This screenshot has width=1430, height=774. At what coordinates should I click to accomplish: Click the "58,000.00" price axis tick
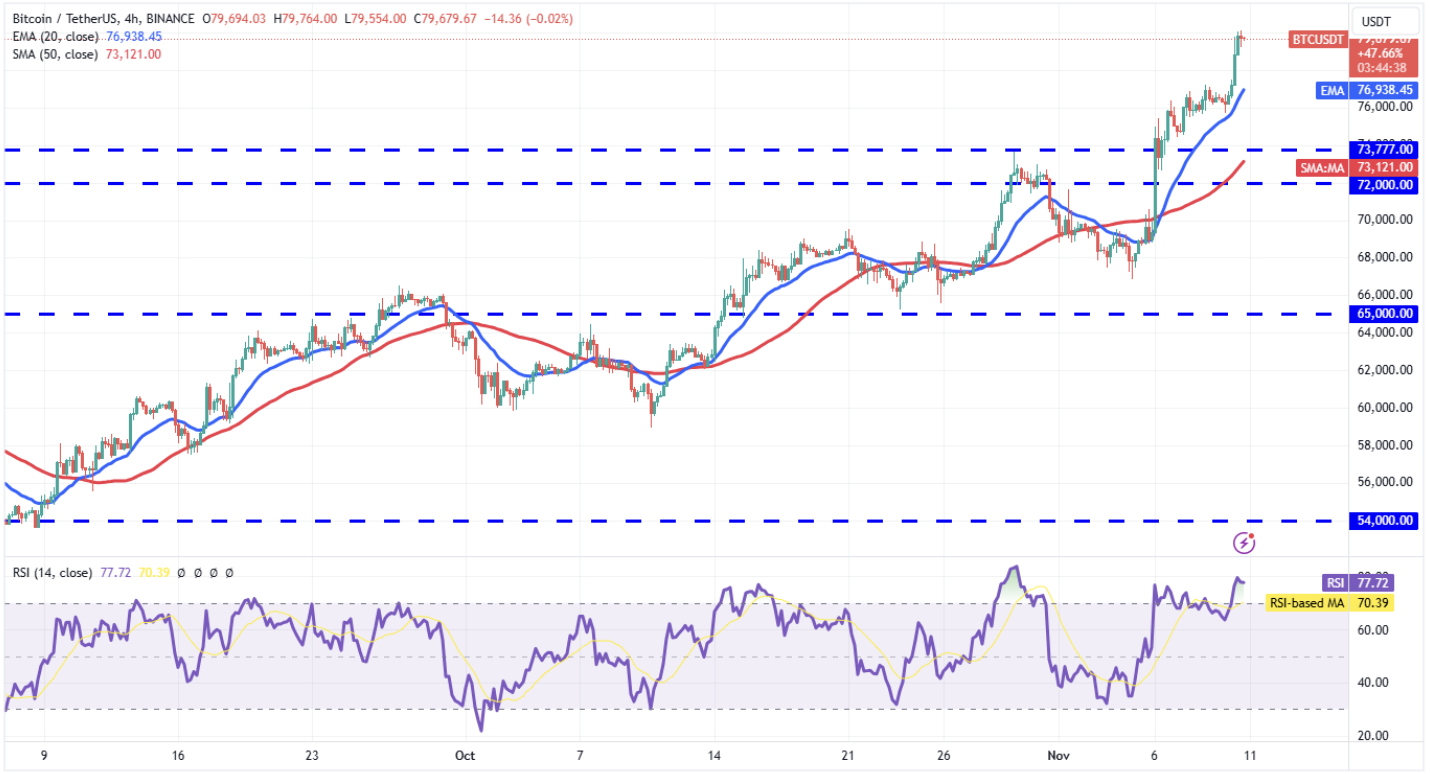pyautogui.click(x=1384, y=445)
